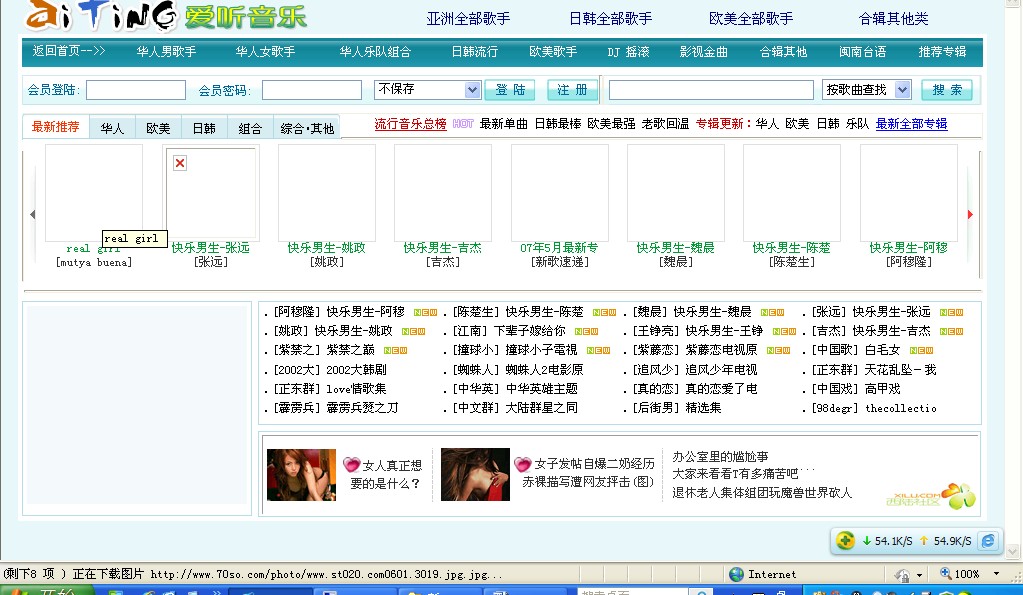
Task: Open the 日韩全部歌手 header link
Action: pyautogui.click(x=611, y=19)
